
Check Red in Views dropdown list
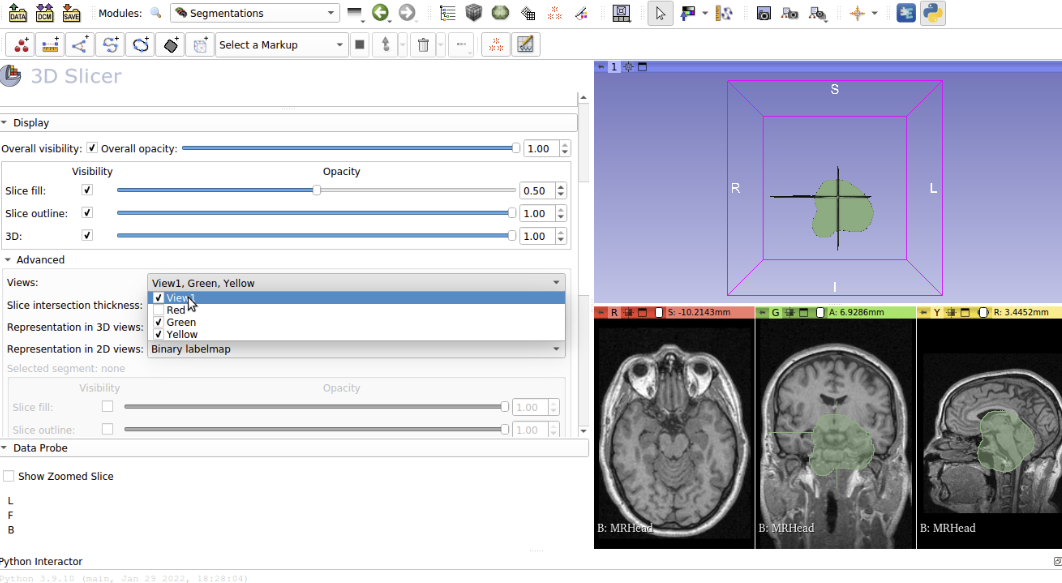(158, 310)
